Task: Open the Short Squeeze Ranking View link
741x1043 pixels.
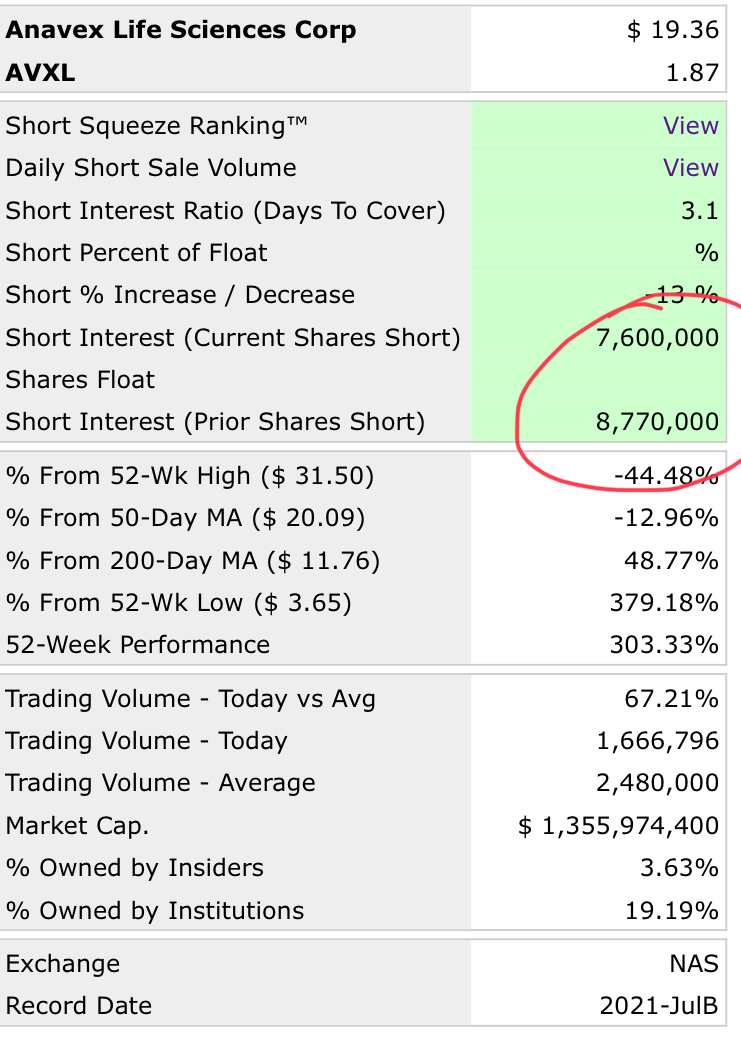Action: tap(690, 125)
